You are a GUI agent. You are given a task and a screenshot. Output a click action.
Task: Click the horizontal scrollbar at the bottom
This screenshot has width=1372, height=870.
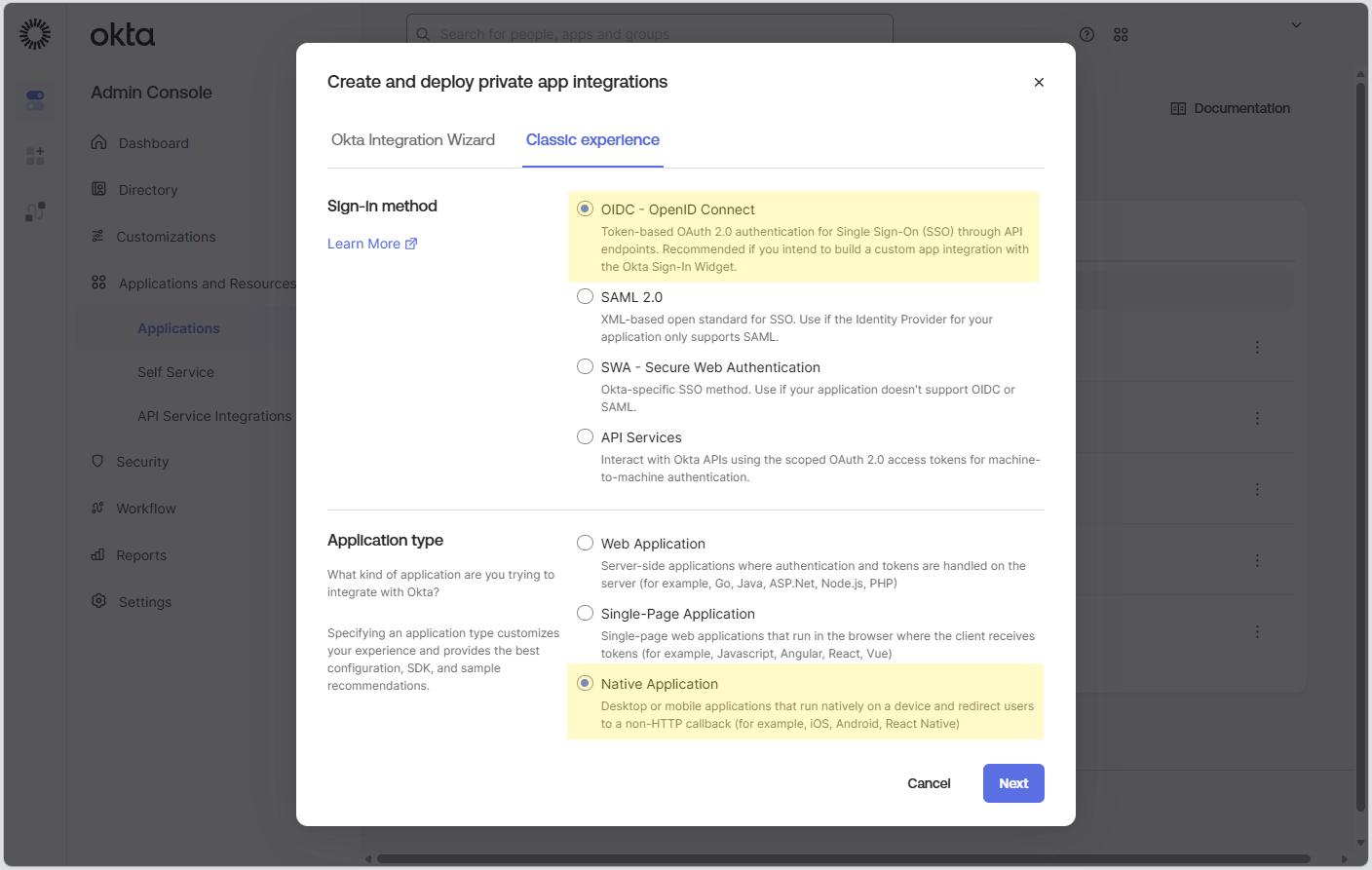coord(844,859)
